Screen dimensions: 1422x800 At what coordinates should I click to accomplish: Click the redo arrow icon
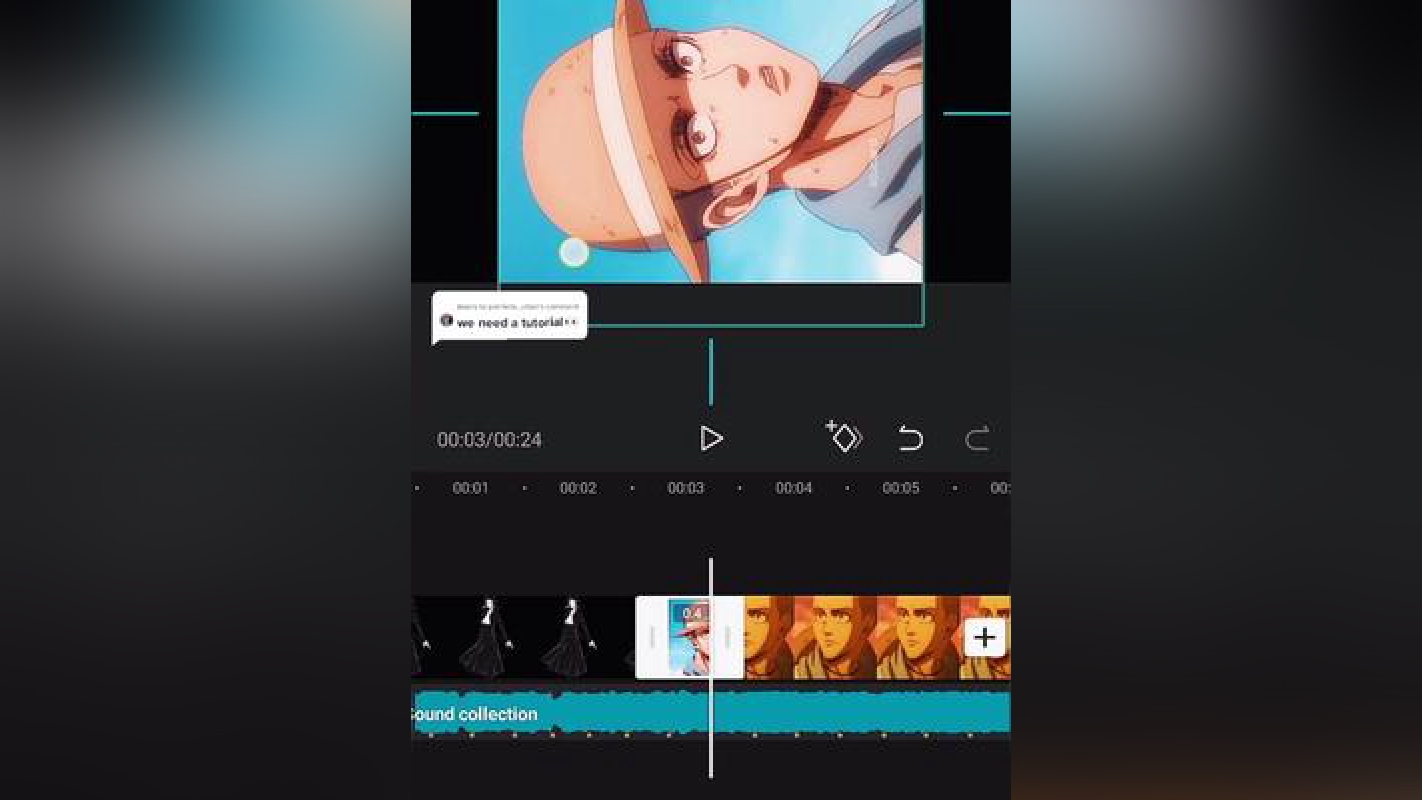(x=977, y=438)
